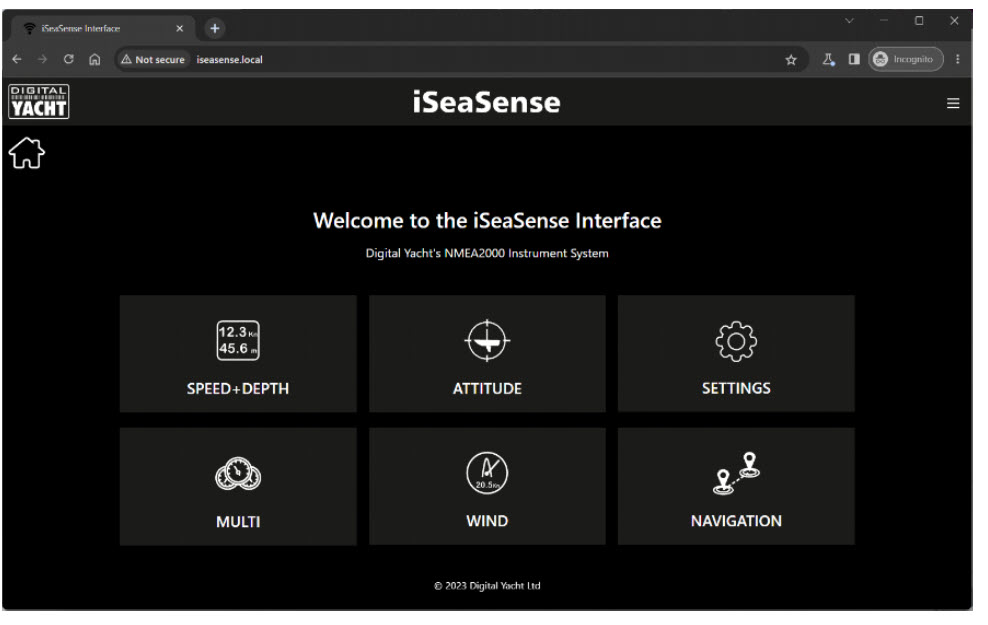Click the NAVIGATION label
Viewport: 988px width, 625px height.
click(x=736, y=521)
